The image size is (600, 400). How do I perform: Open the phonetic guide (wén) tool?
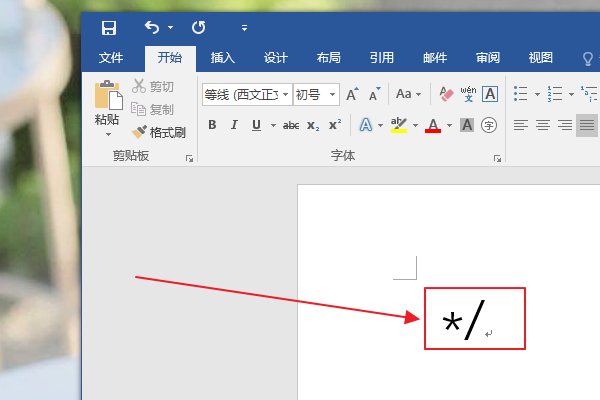[x=468, y=94]
